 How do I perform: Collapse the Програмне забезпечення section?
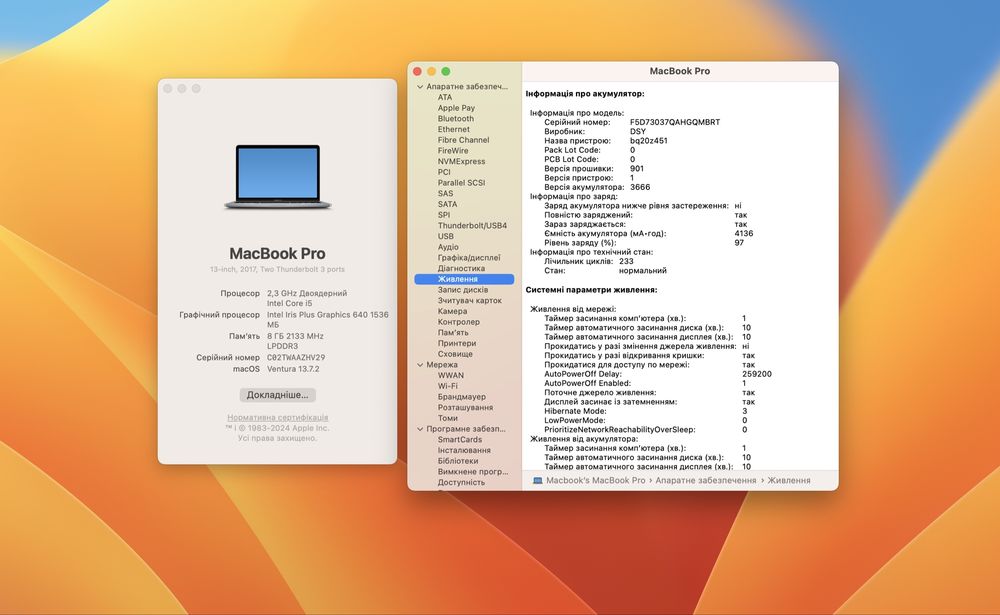(x=420, y=429)
